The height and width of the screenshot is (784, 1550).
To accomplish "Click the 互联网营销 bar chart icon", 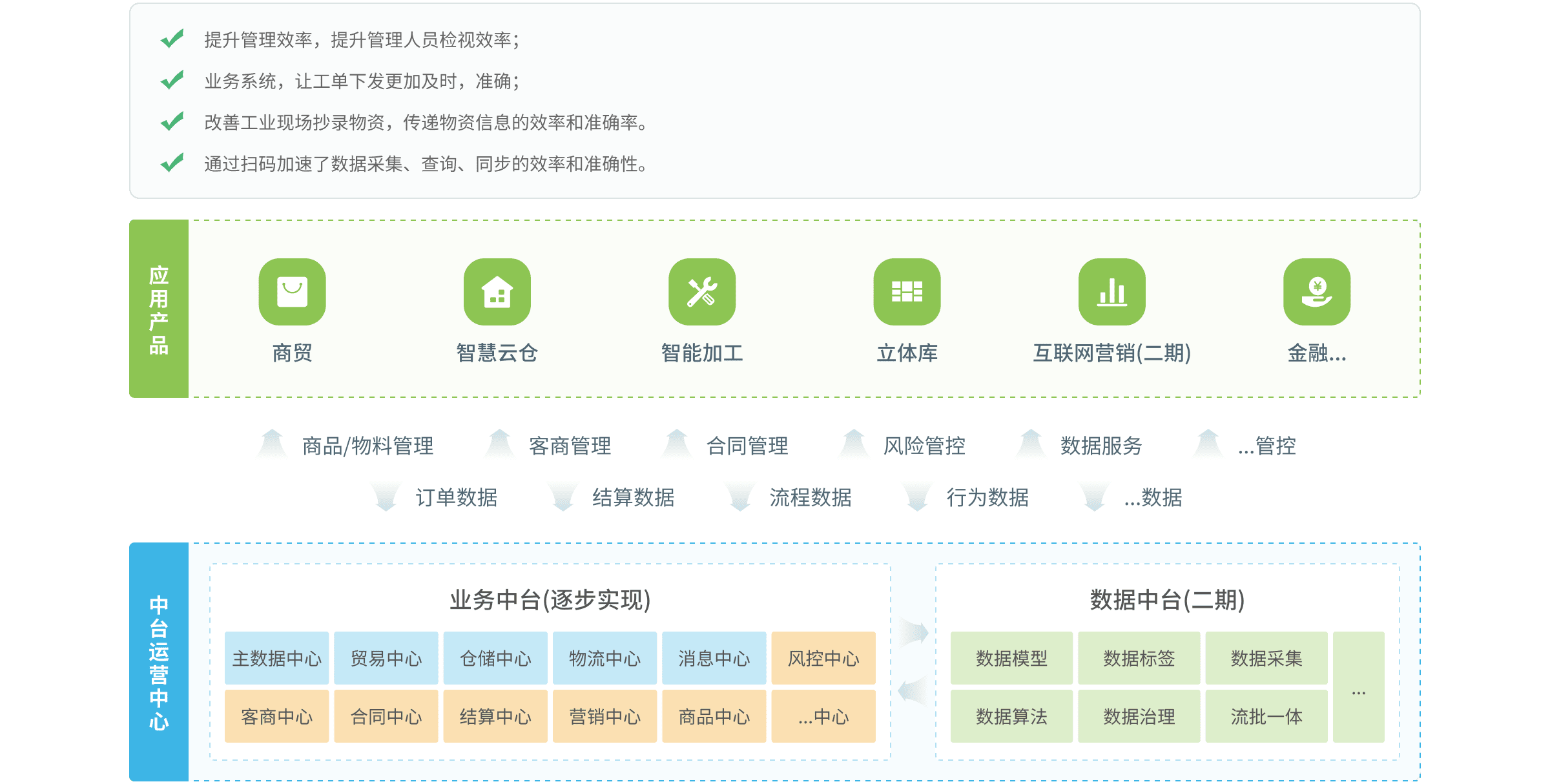I will pyautogui.click(x=1111, y=292).
